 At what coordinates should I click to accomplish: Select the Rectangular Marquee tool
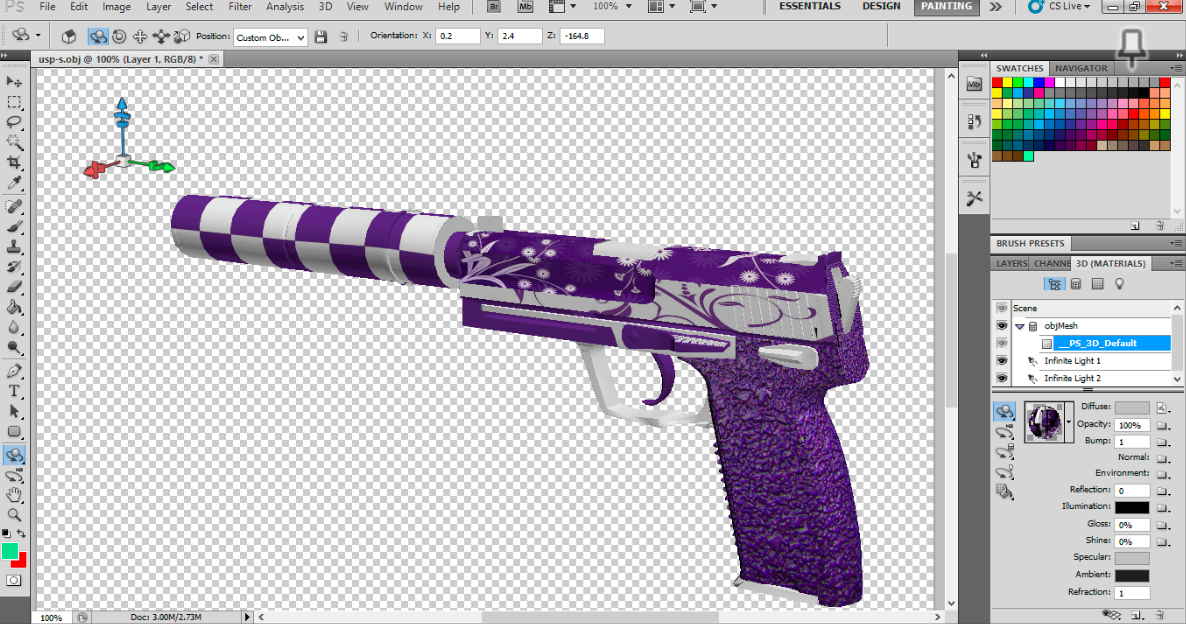coord(14,102)
